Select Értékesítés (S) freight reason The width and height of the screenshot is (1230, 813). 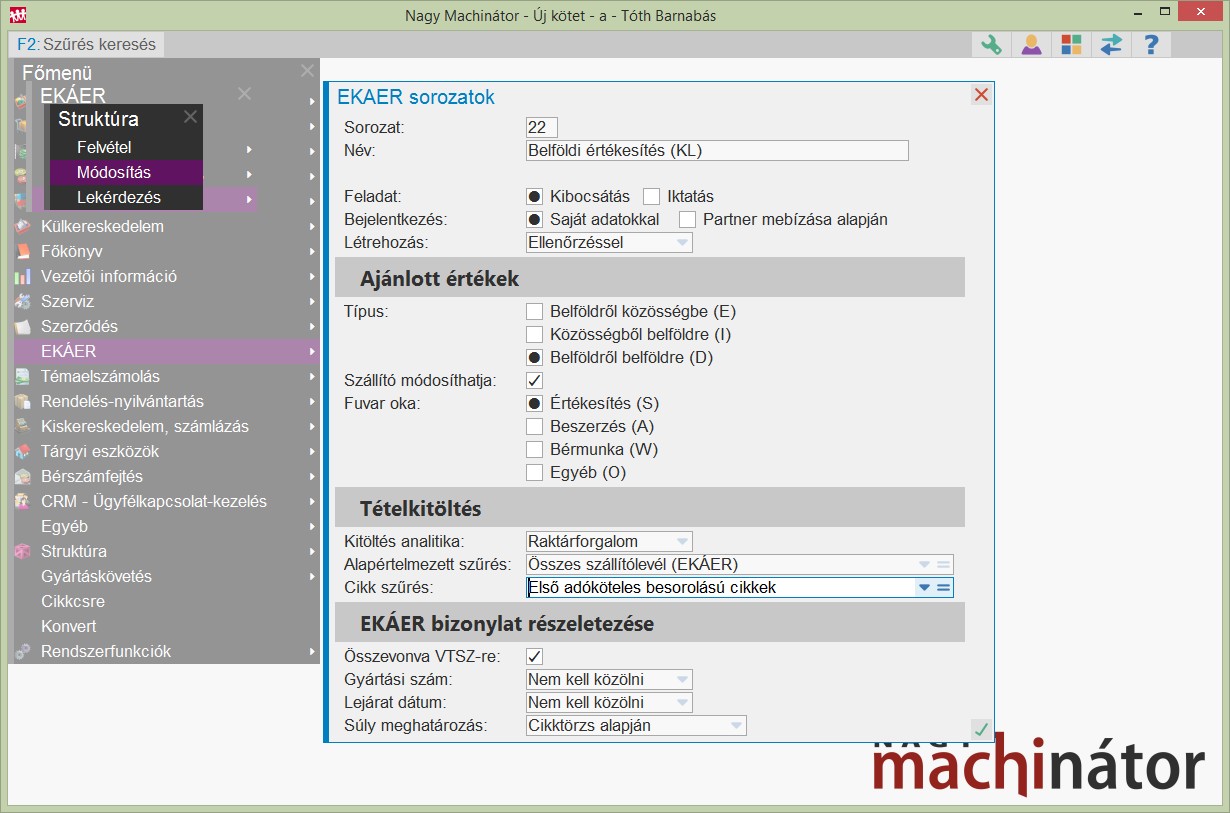(x=535, y=403)
